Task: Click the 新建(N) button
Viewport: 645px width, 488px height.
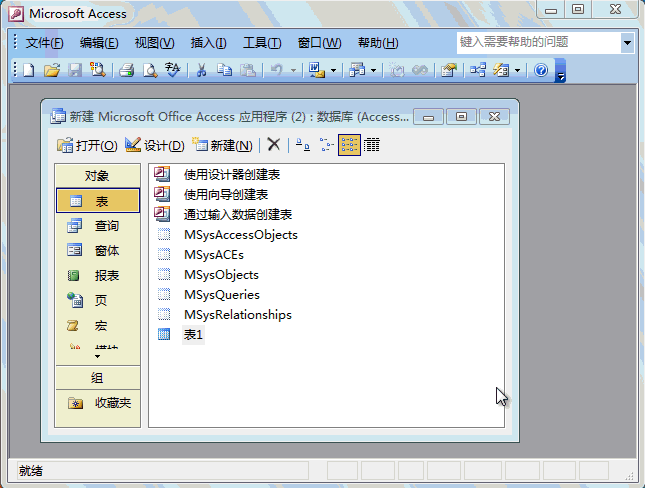Action: [222, 145]
